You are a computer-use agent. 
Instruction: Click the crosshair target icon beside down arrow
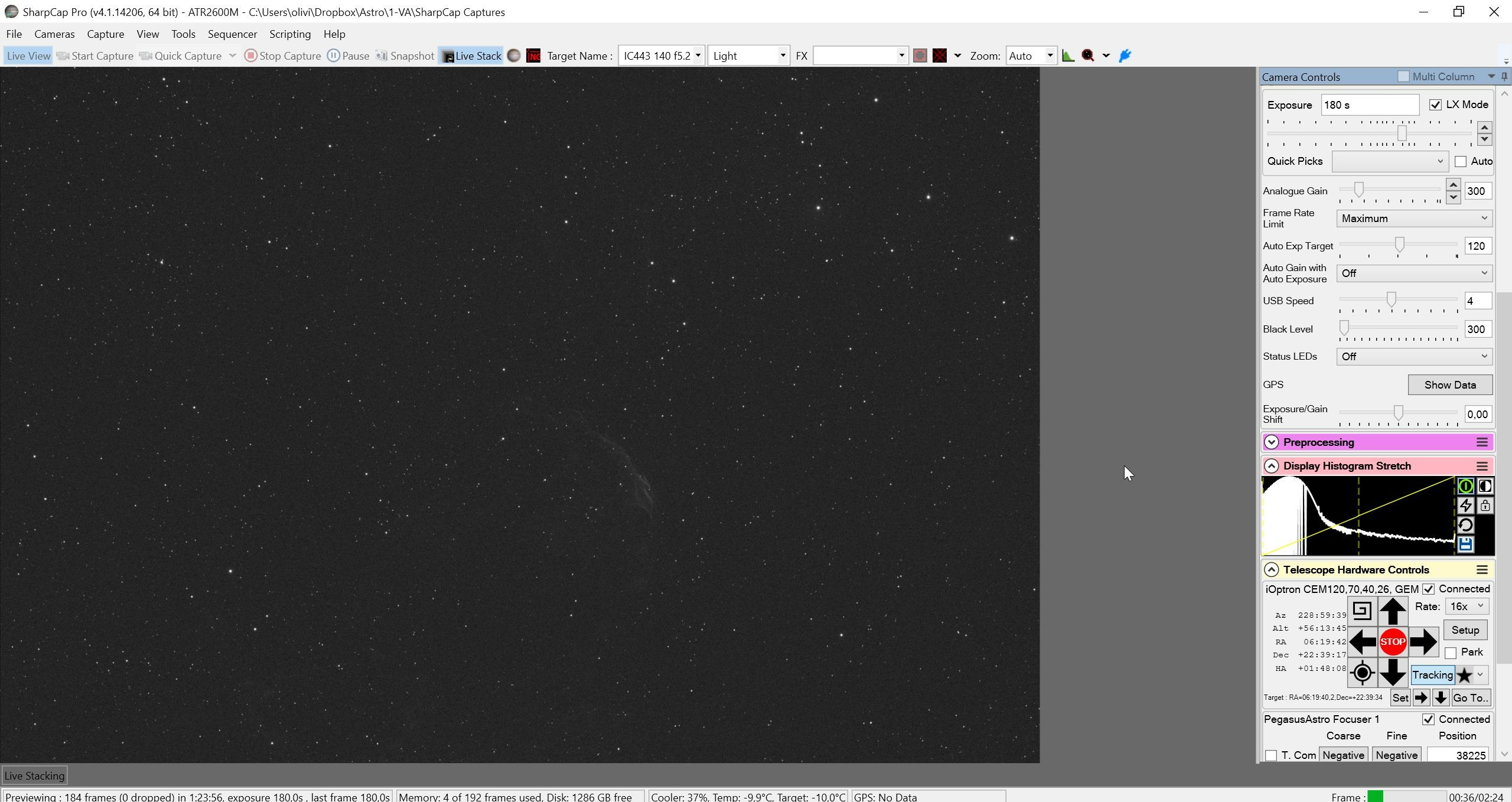pyautogui.click(x=1361, y=673)
